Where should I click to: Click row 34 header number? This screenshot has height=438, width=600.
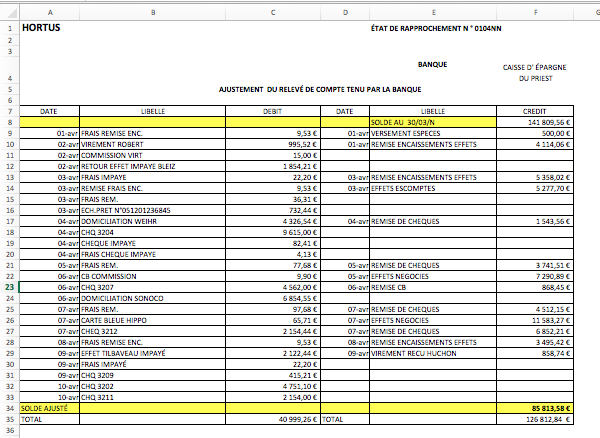(x=10, y=410)
